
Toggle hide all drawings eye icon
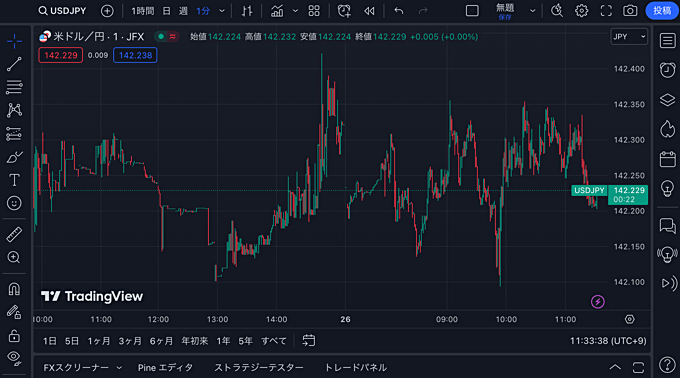pyautogui.click(x=14, y=358)
